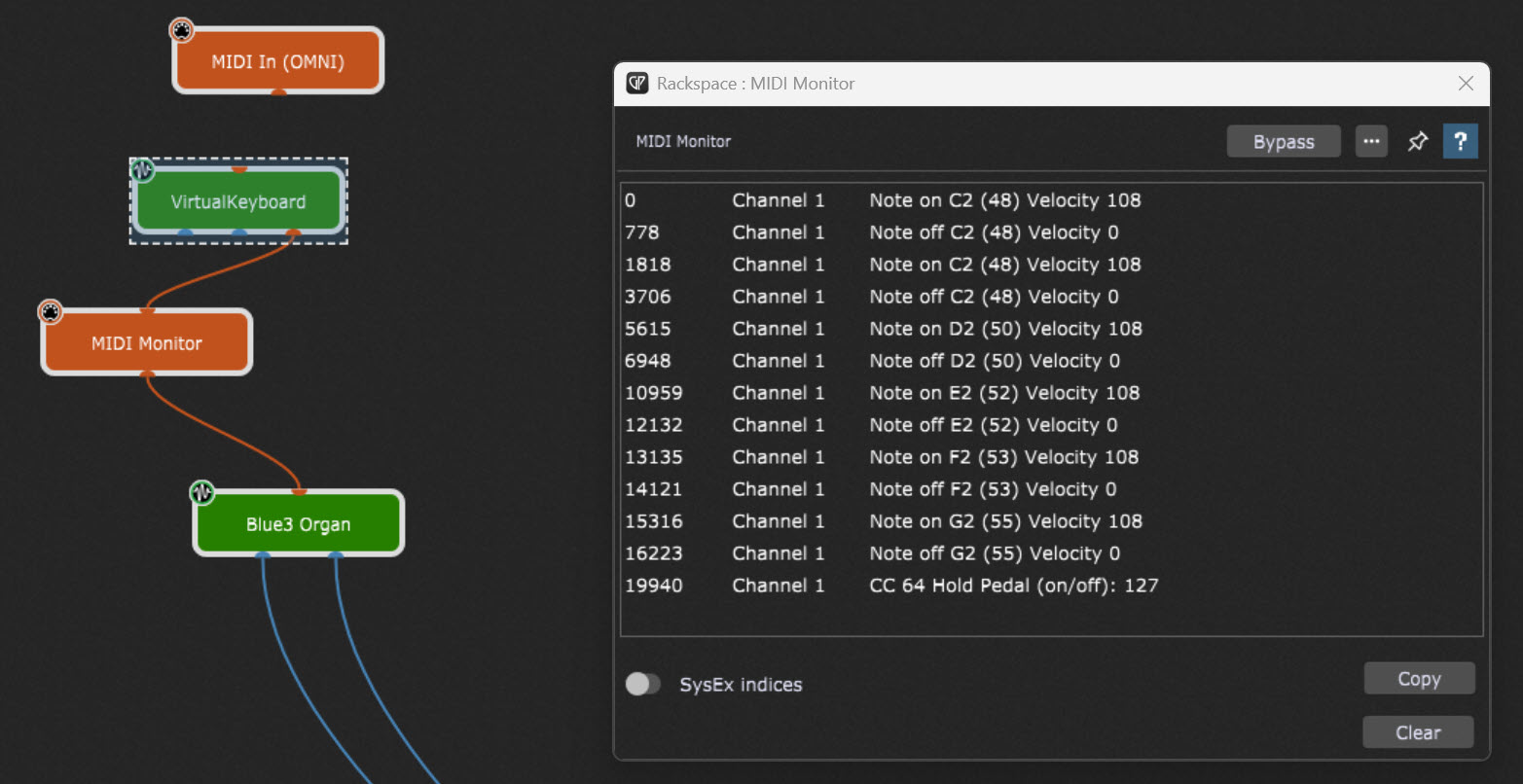
Task: Click the MIDI output pin of MIDI In (OMNI)
Action: click(x=278, y=92)
